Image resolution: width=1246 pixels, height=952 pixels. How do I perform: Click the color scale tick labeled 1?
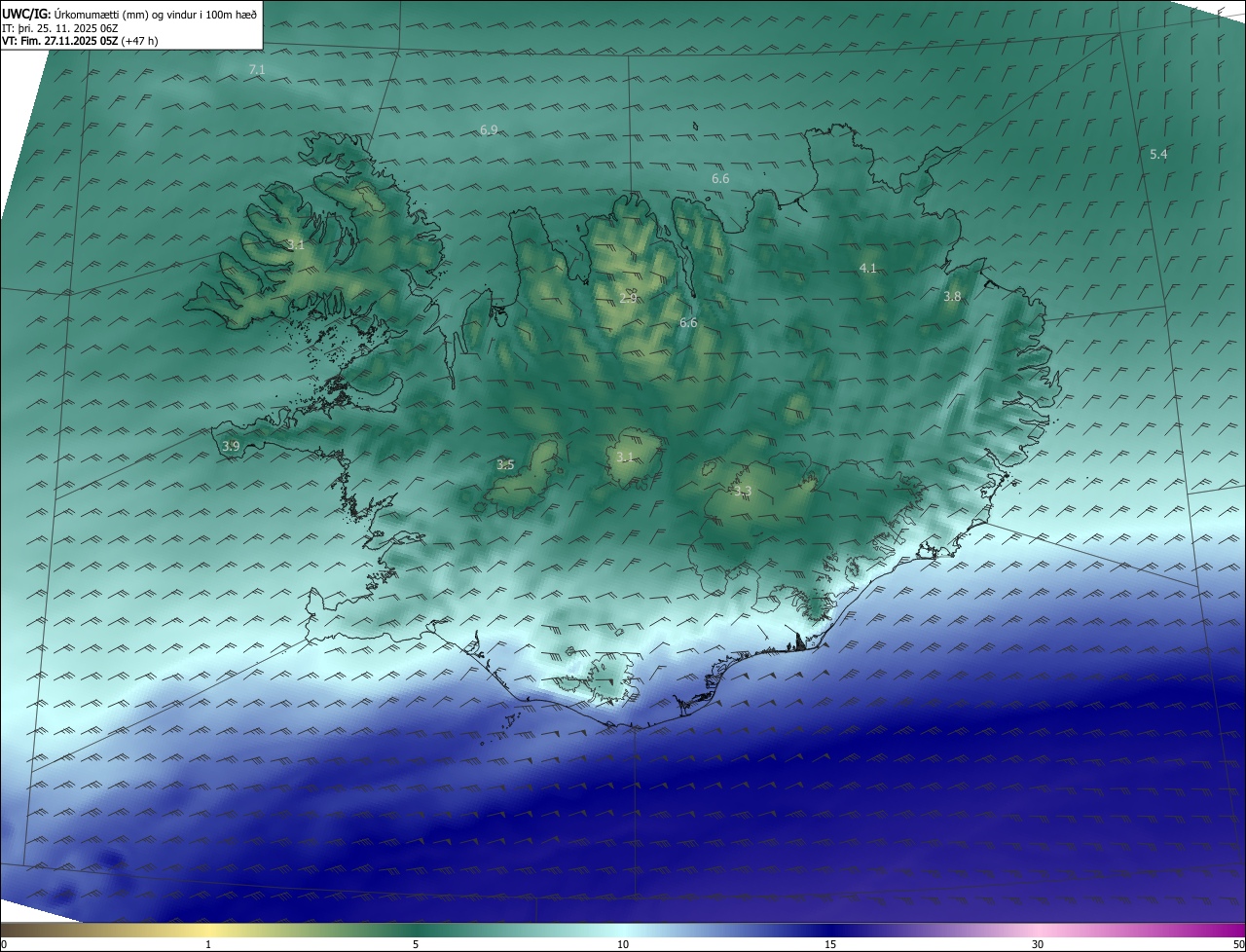coord(208,944)
